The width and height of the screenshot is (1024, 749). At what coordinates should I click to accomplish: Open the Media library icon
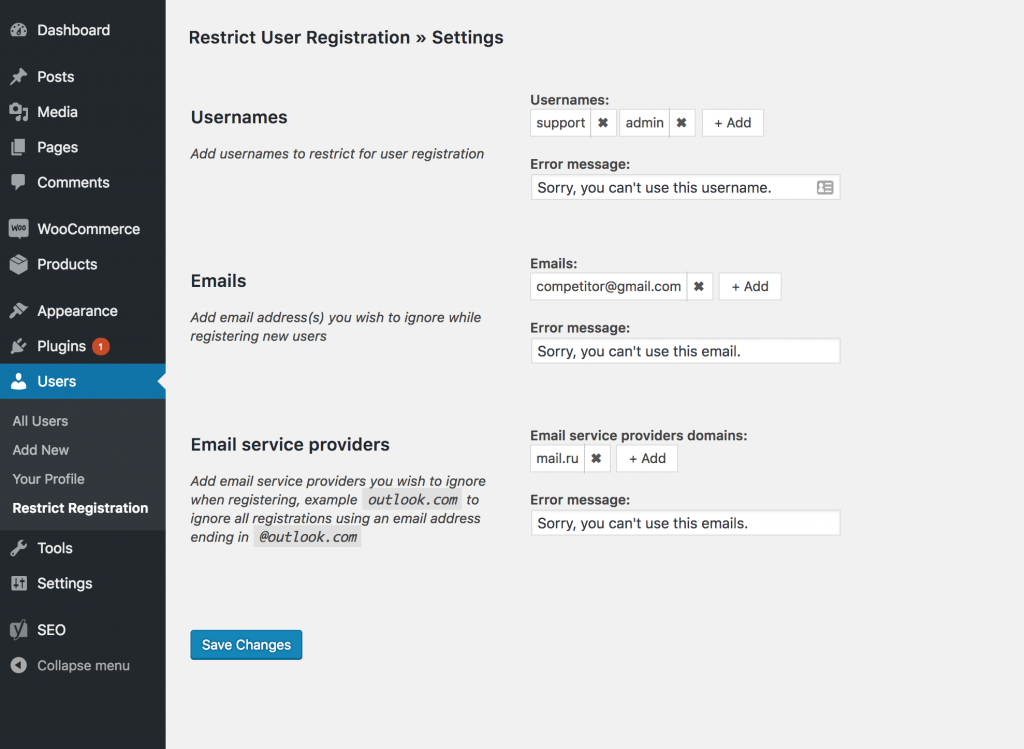pos(19,112)
